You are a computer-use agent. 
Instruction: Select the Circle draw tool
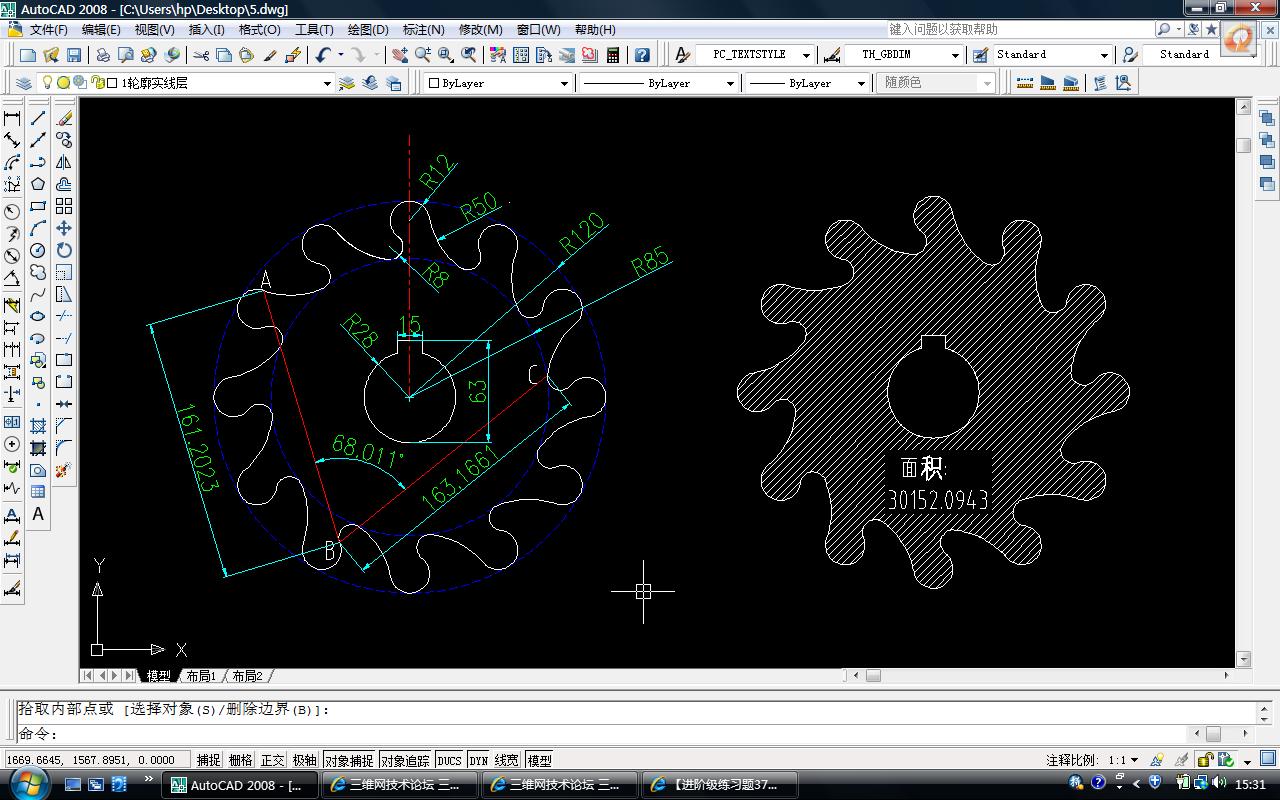[38, 250]
